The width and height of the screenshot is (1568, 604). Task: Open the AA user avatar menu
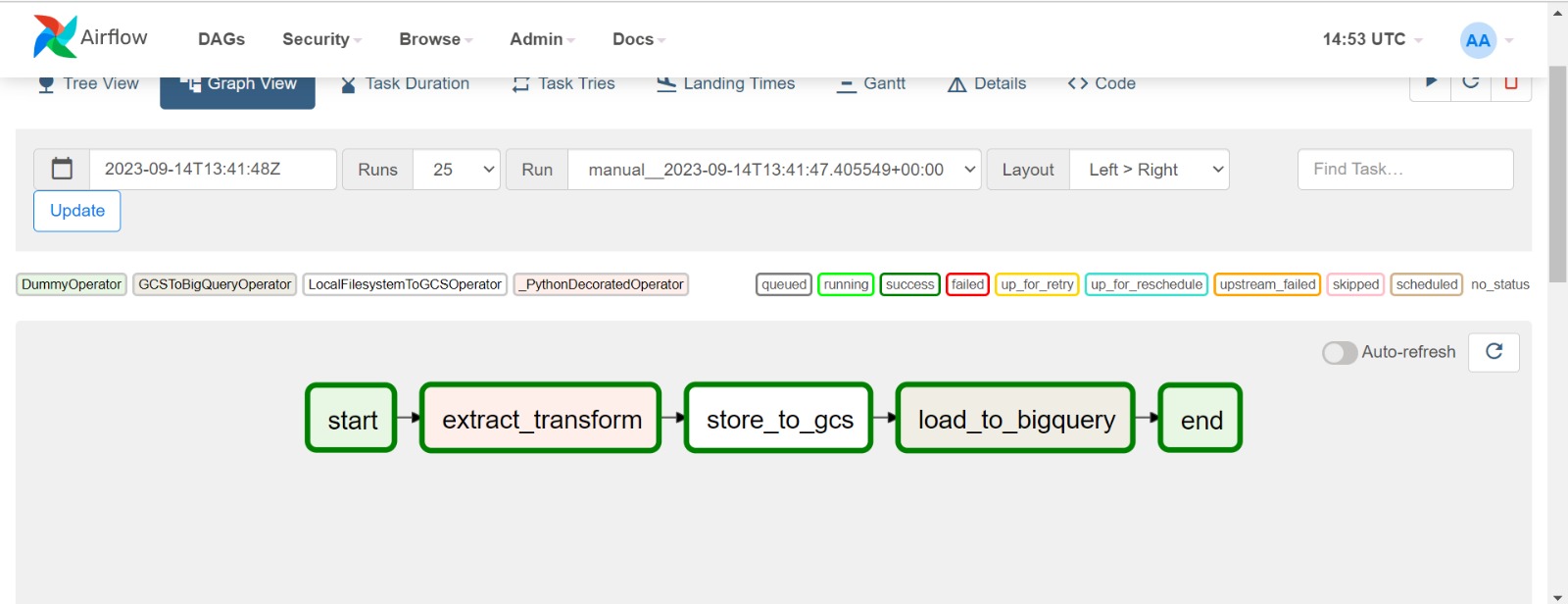tap(1478, 40)
